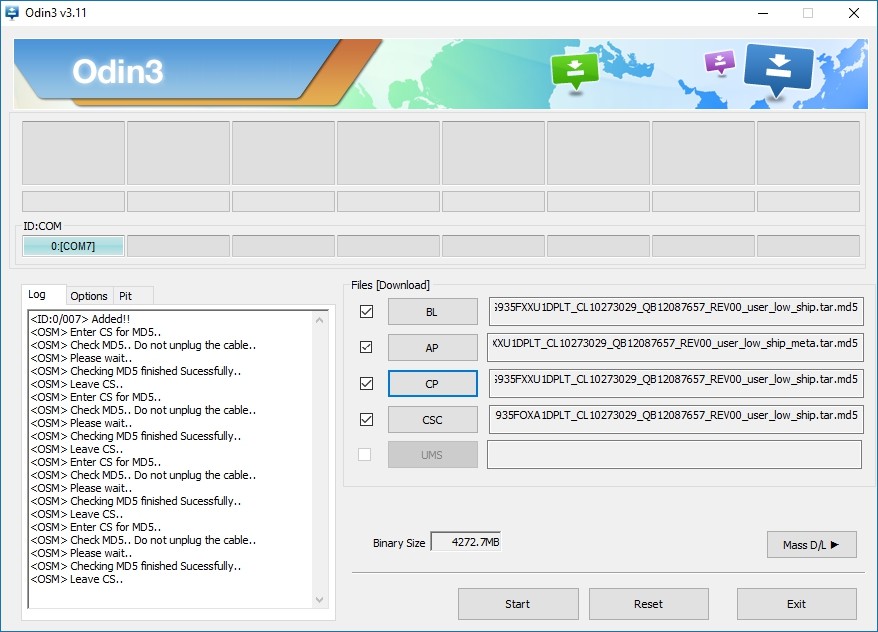This screenshot has width=878, height=632.
Task: Switch to the Options tab
Action: click(89, 296)
